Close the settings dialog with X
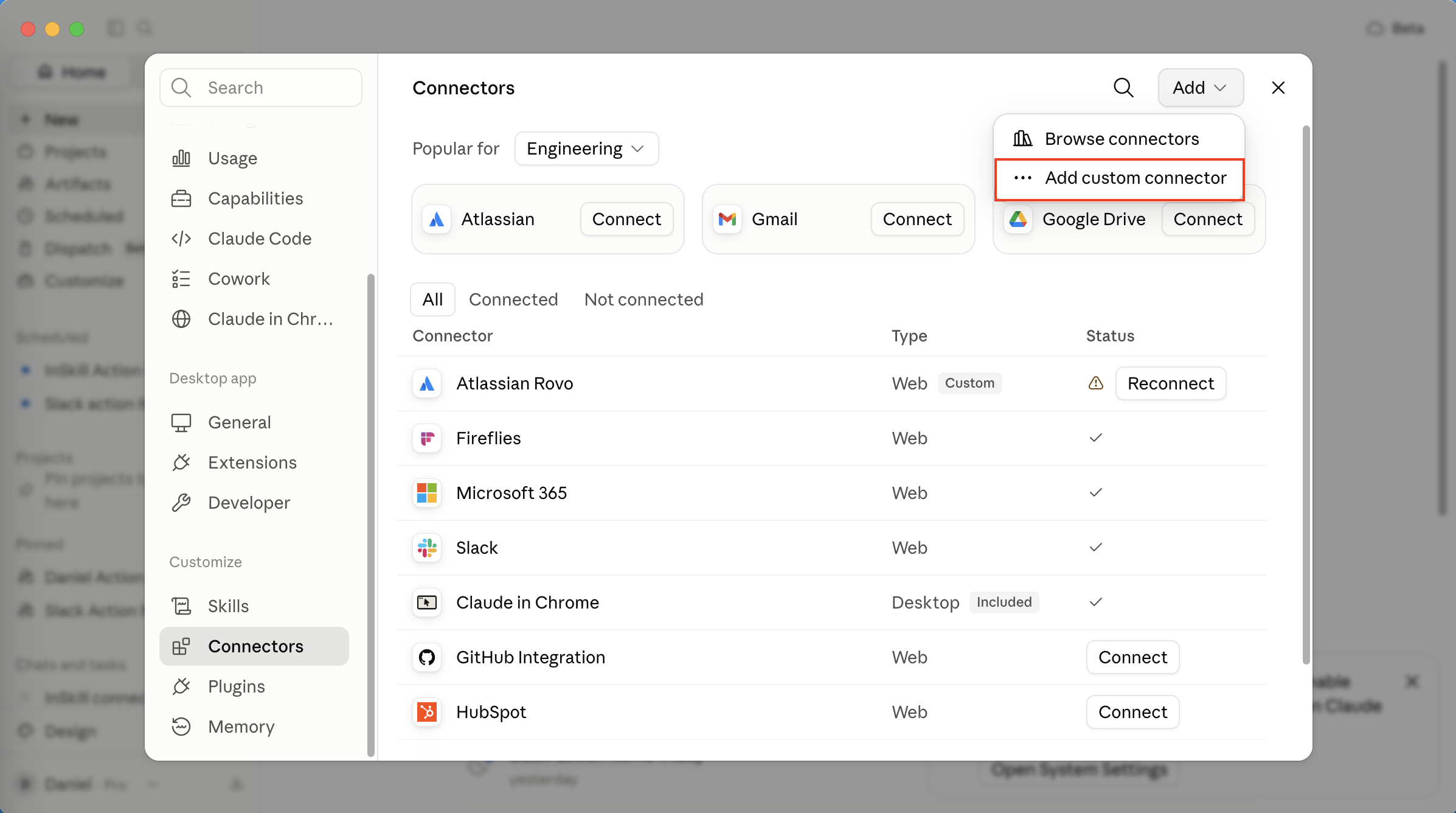This screenshot has width=1456, height=813. pos(1278,88)
